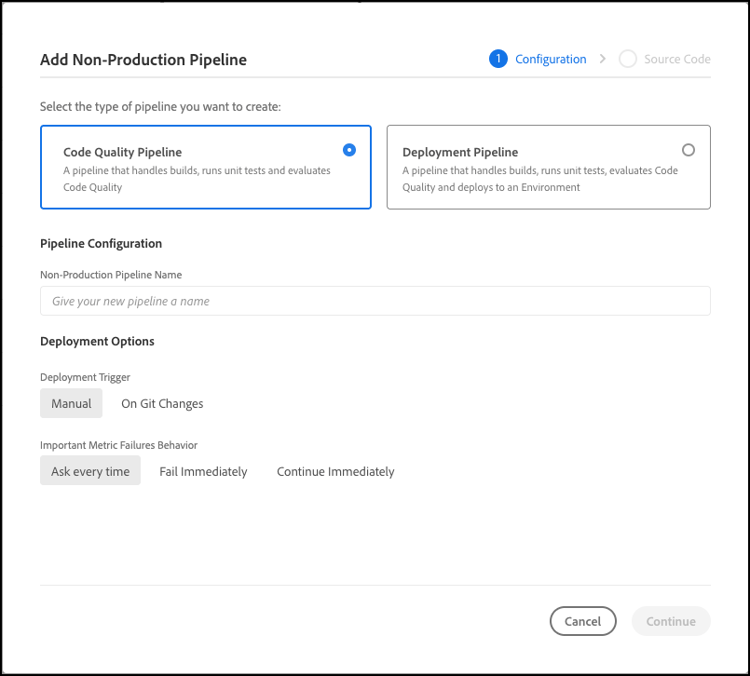Choose Fail Immediately option
Viewport: 750px width, 676px height.
point(203,471)
